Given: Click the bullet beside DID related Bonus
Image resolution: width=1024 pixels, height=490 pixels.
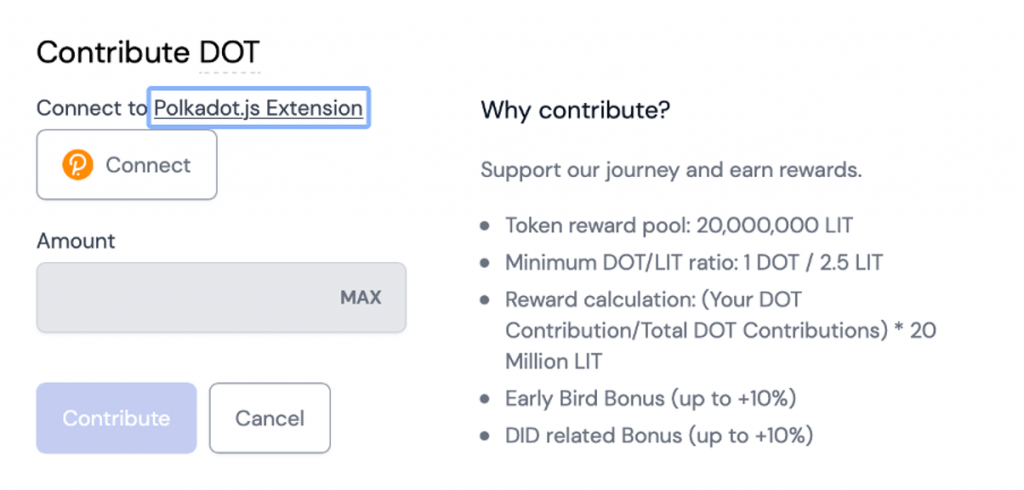Looking at the screenshot, I should [485, 435].
